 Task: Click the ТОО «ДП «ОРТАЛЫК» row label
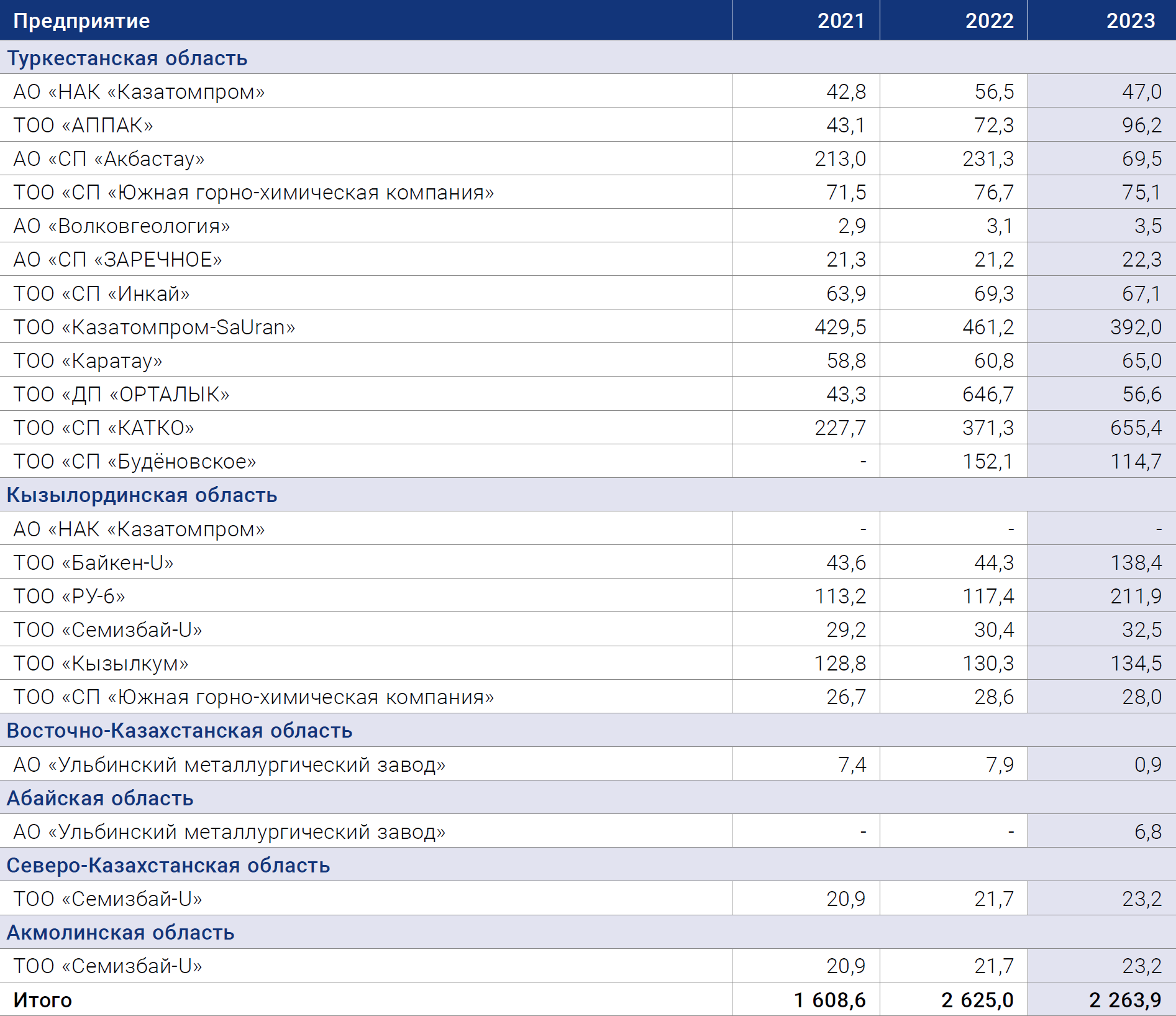(122, 394)
